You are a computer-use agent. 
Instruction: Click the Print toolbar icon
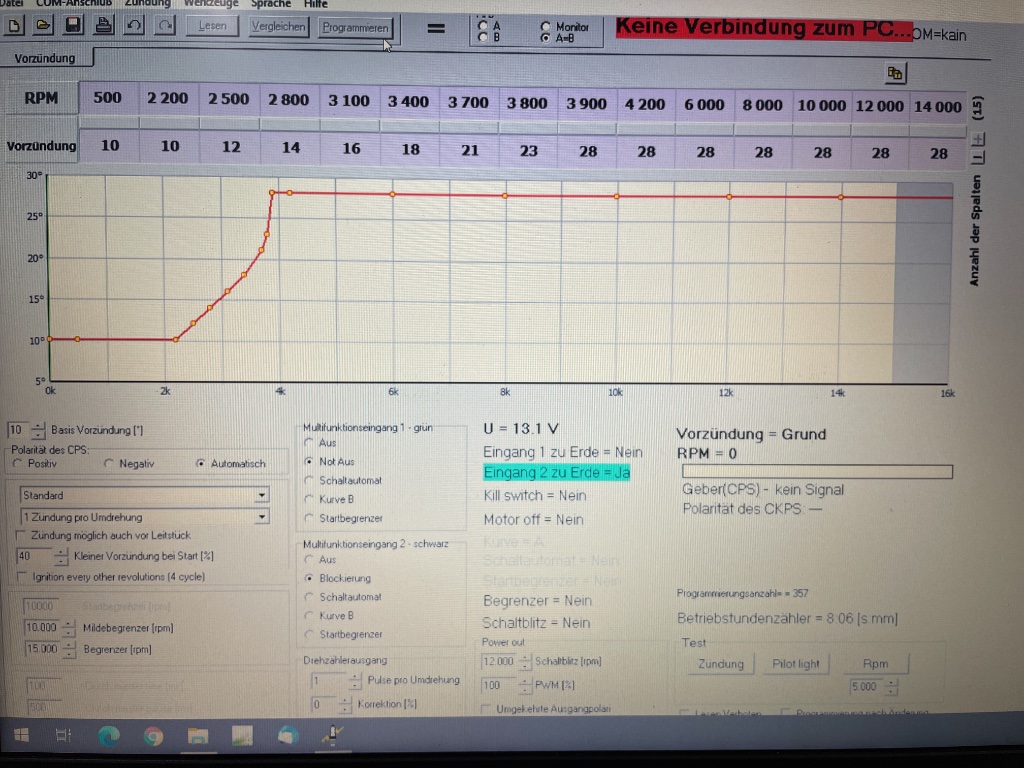103,26
